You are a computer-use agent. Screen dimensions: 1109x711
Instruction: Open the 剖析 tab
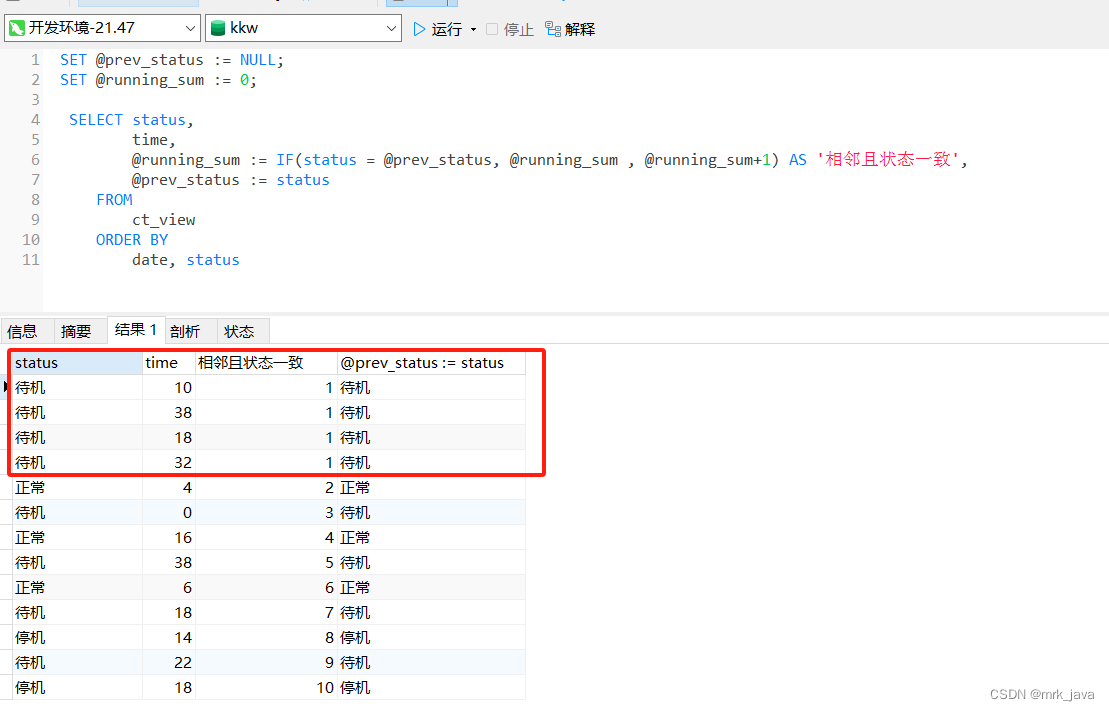[185, 331]
